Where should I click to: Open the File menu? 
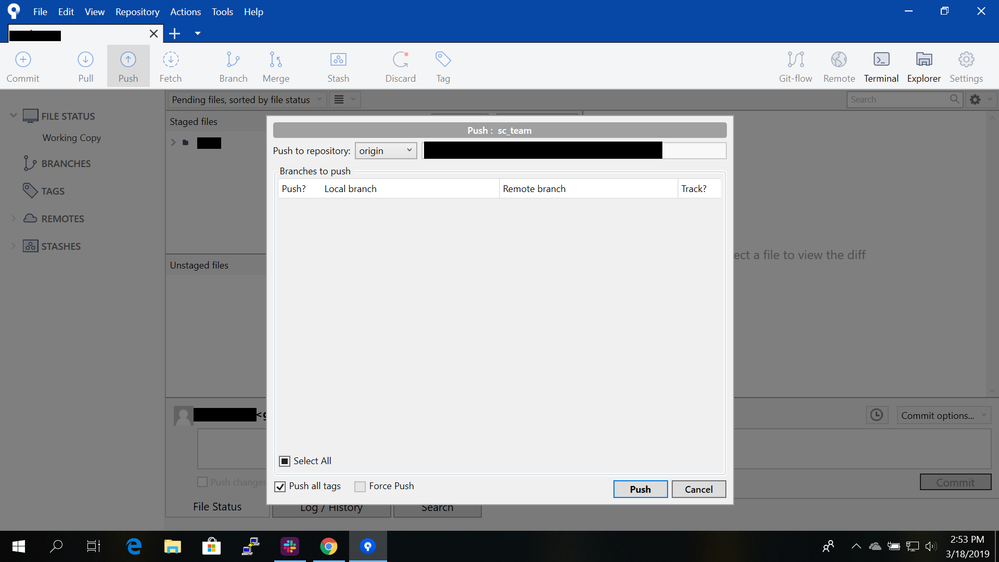(40, 11)
